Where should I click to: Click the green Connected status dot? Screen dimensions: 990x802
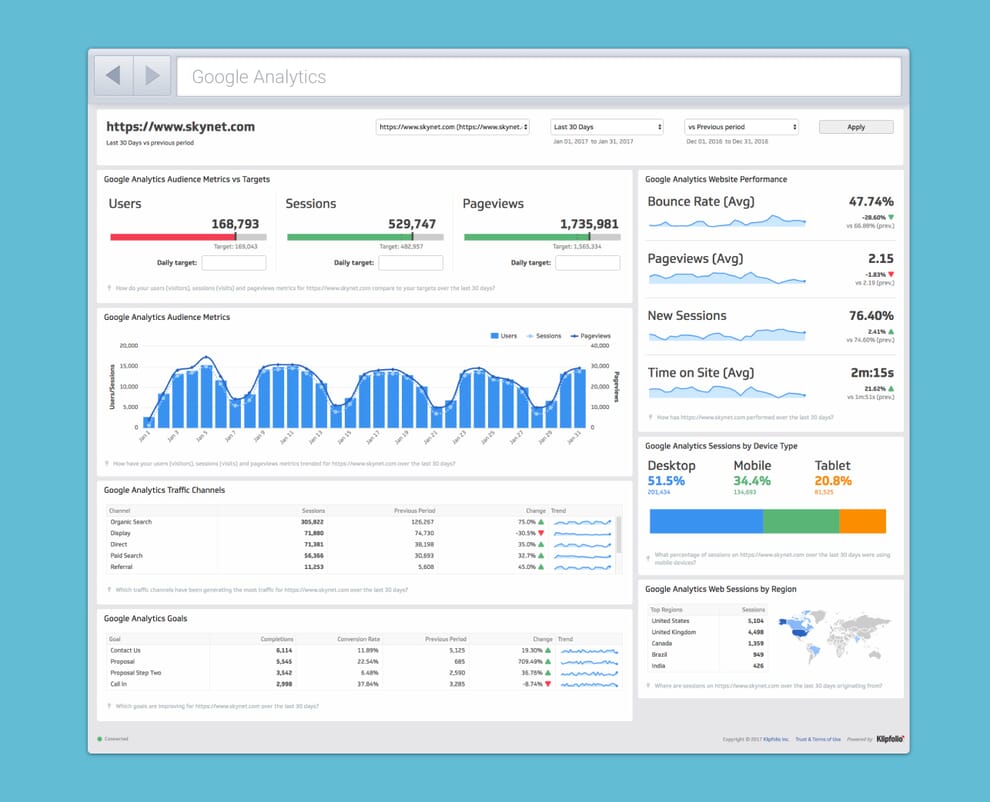100,739
